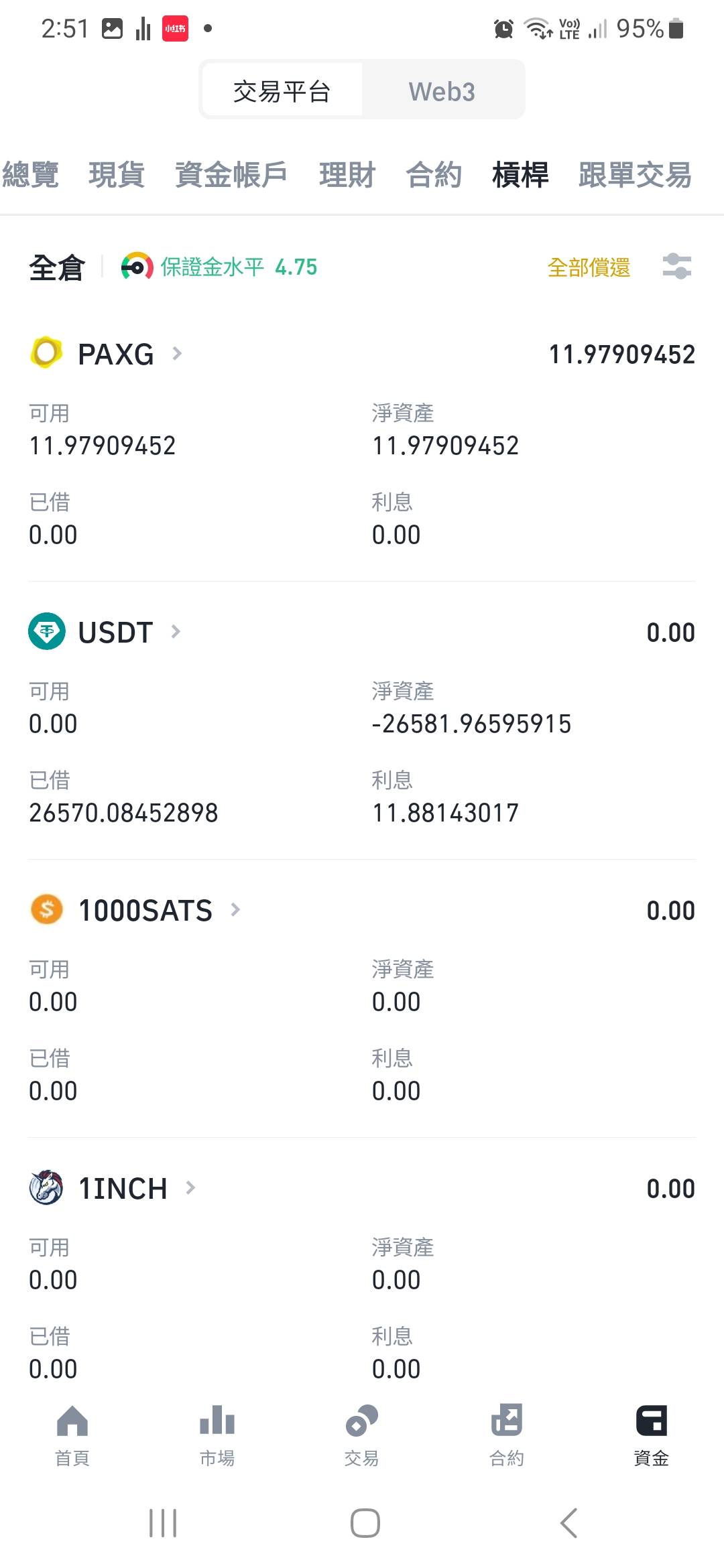Switch to the 資金帳戶 funding tab

coord(231,175)
